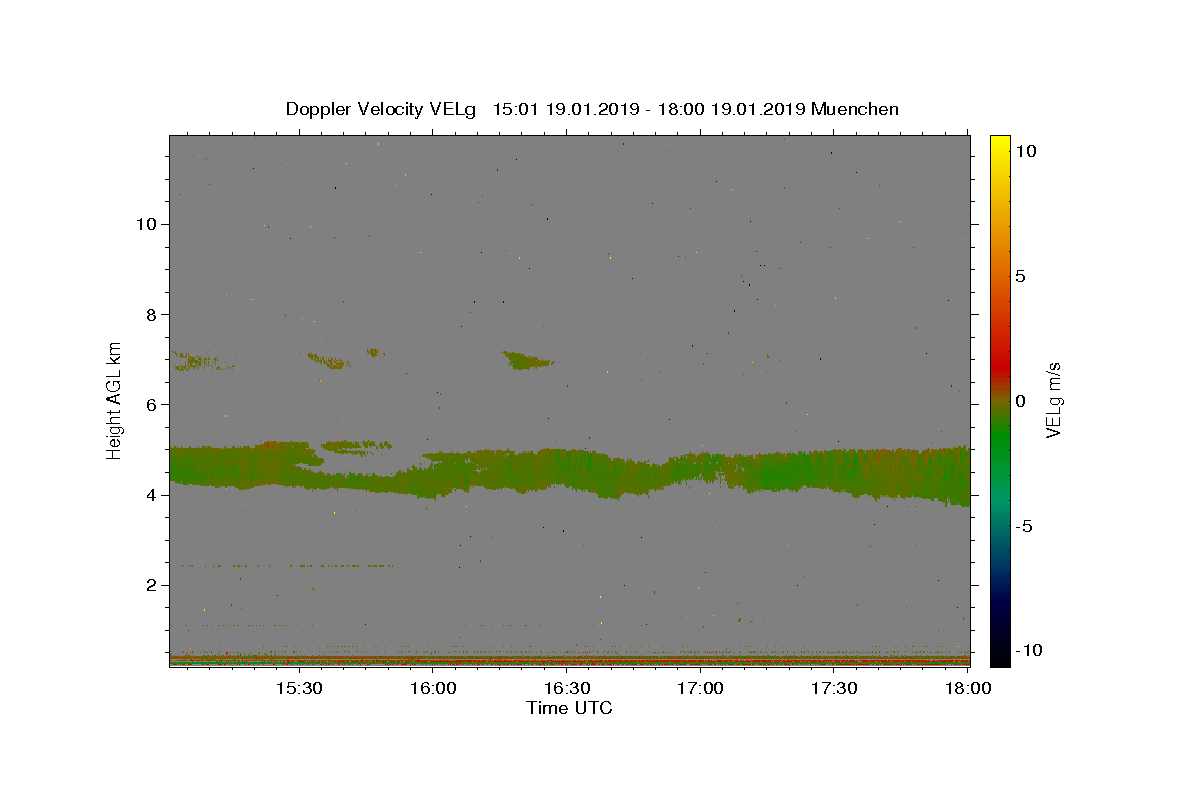Click the 8 km height tick label
This screenshot has height=800, width=1200.
(x=152, y=314)
